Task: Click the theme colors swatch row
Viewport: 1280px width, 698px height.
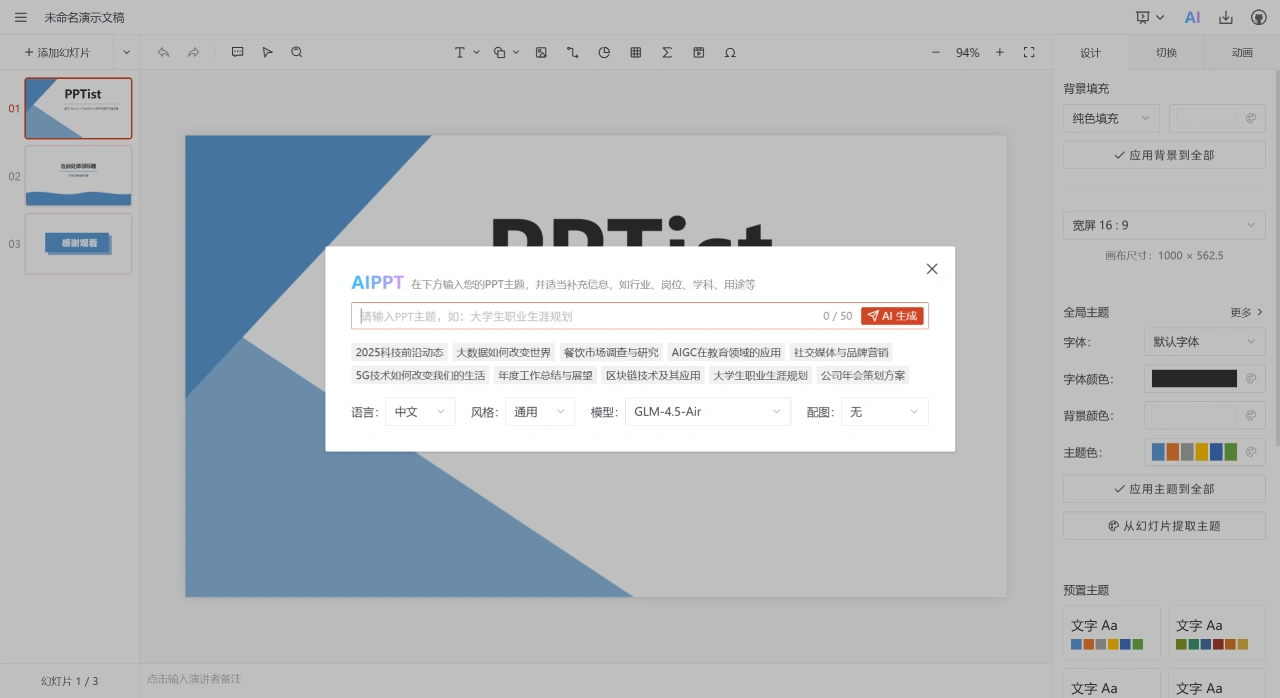Action: (1194, 452)
